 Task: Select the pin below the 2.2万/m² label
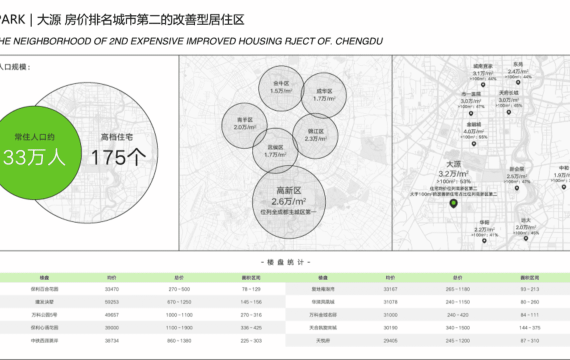tap(484, 240)
